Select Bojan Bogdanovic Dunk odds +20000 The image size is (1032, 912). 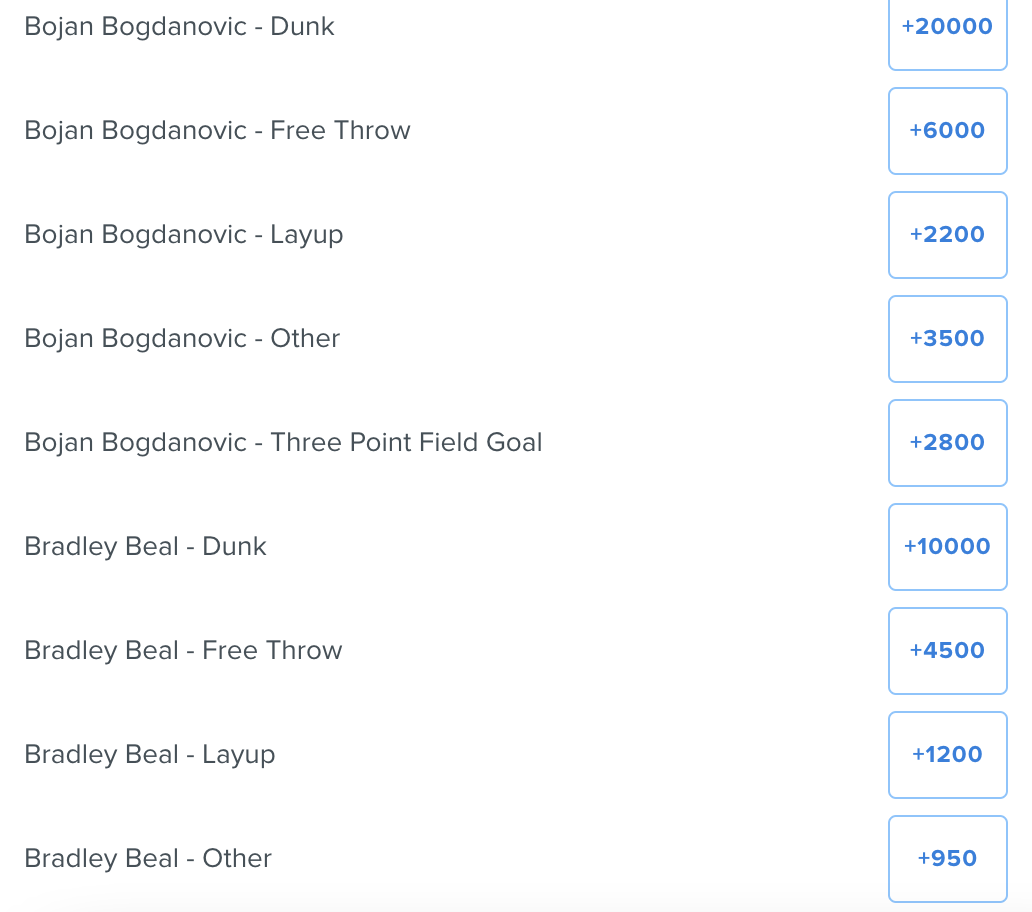click(x=947, y=28)
